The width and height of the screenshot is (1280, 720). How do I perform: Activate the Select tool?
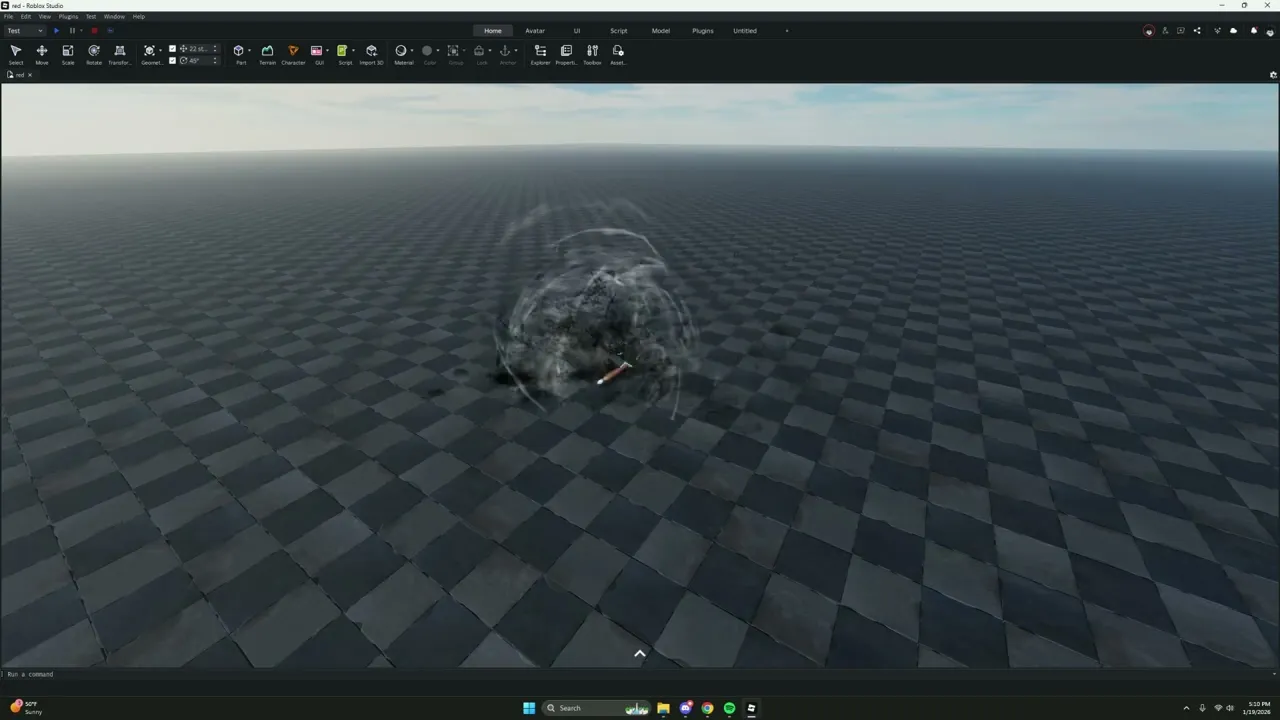pos(16,54)
